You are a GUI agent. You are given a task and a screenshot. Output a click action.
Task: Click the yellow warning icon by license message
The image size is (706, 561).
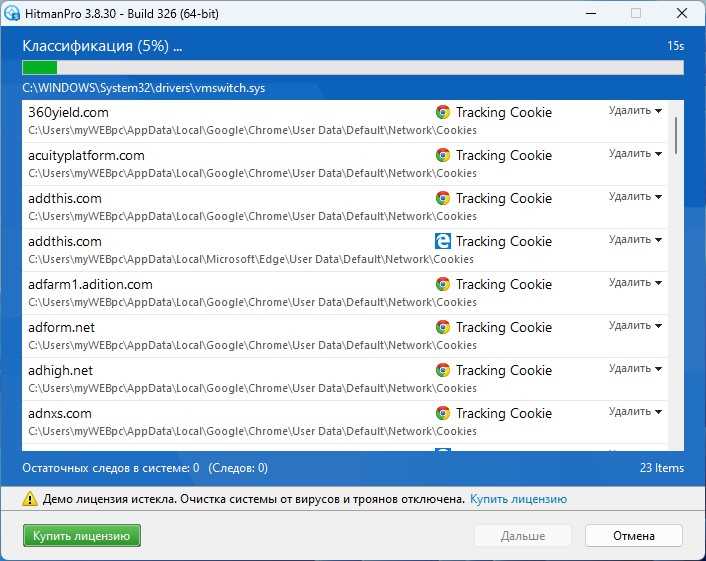pos(30,499)
